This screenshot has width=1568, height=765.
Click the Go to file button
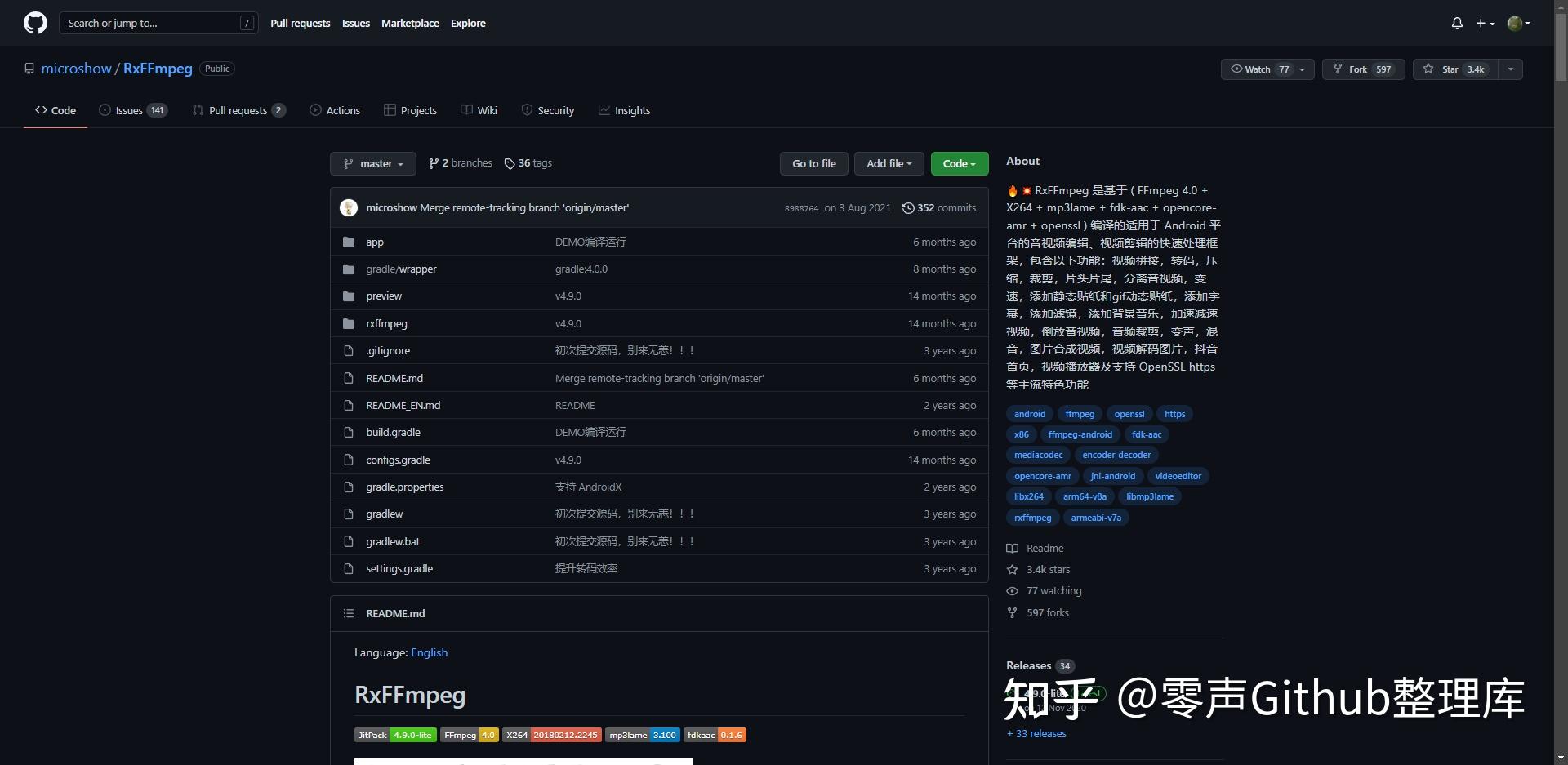coord(813,163)
